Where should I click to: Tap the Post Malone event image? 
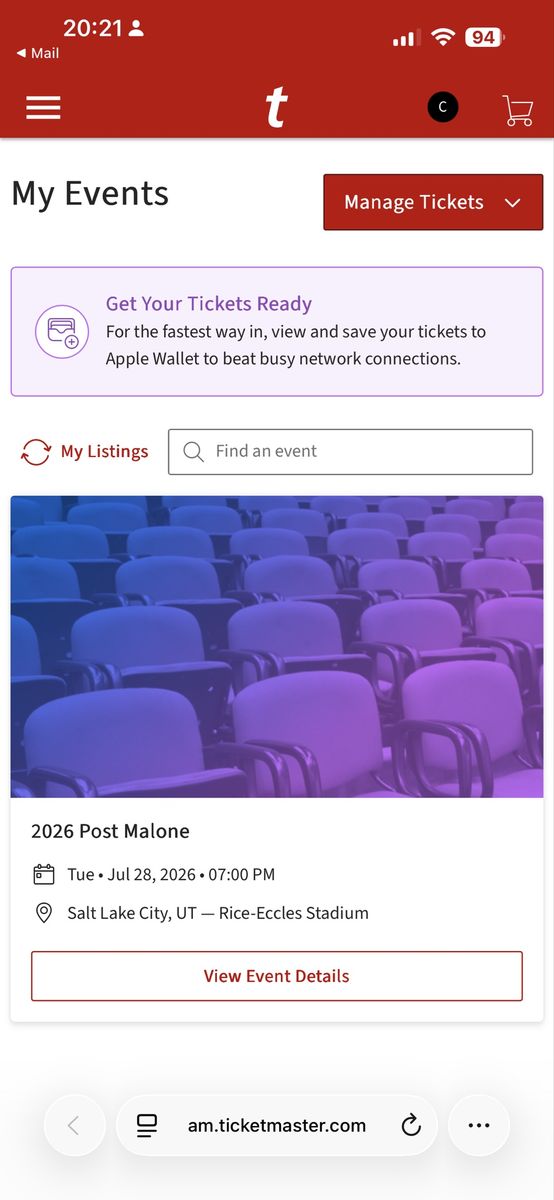(277, 647)
